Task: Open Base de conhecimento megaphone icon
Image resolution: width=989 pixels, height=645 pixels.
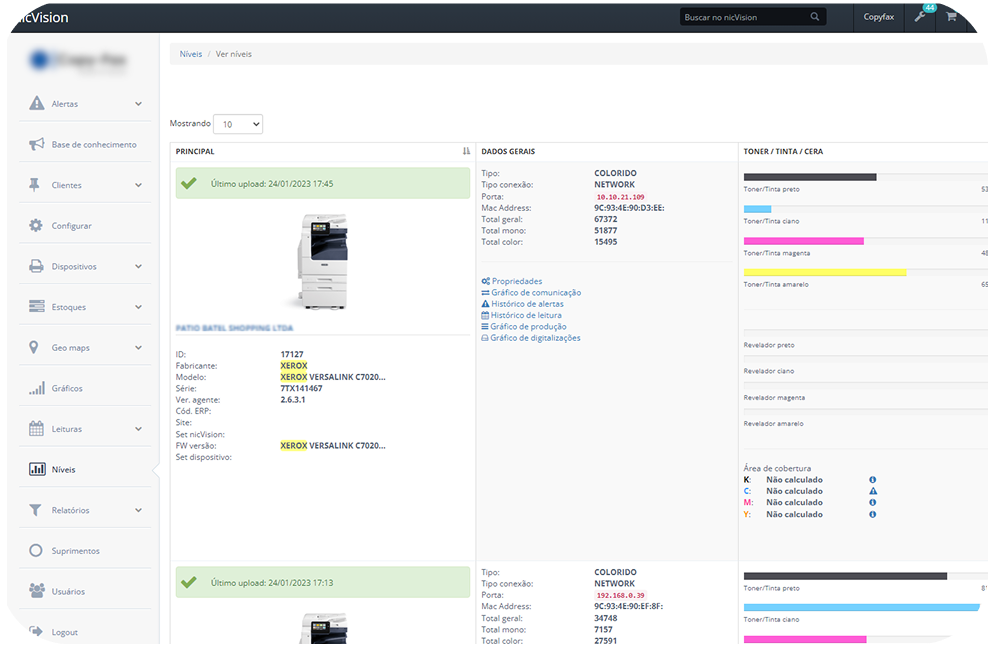Action: 37,144
